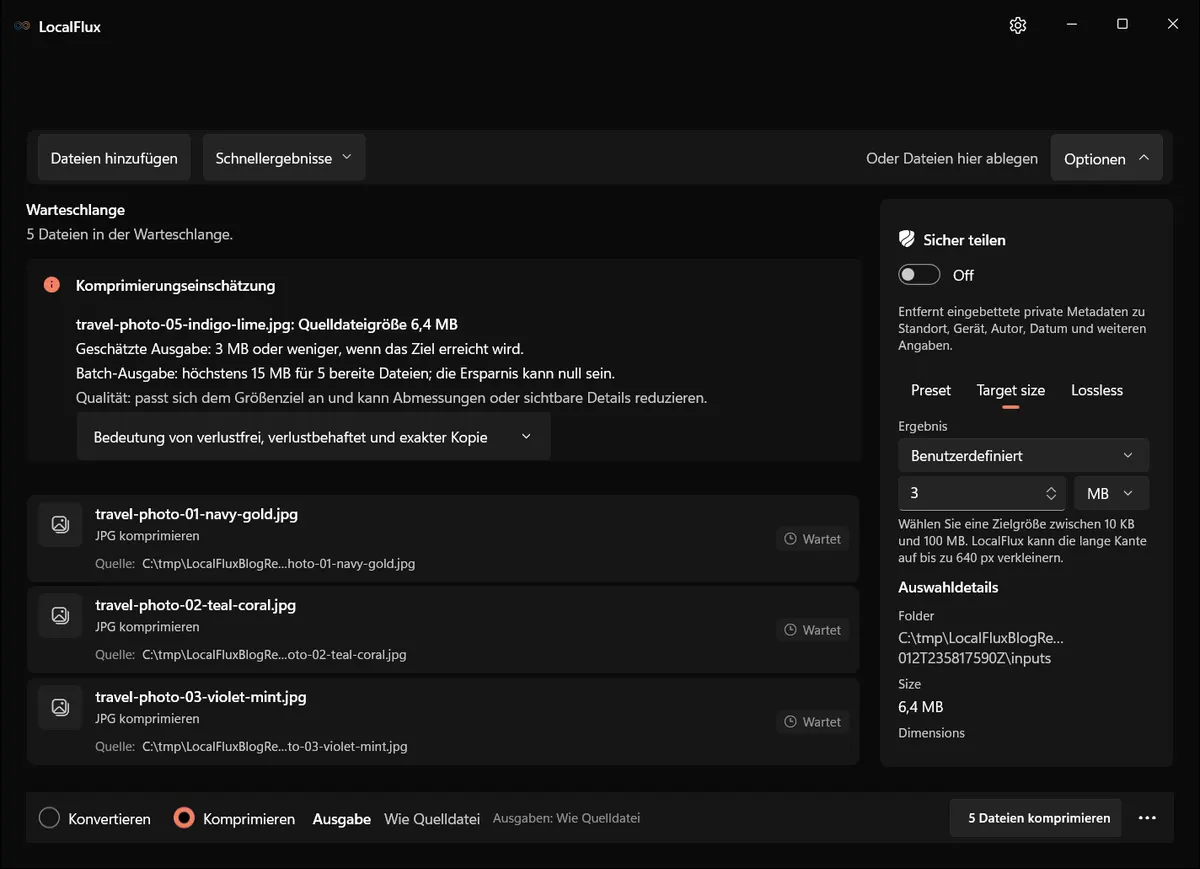Click the 6,4 MB size value

point(921,707)
